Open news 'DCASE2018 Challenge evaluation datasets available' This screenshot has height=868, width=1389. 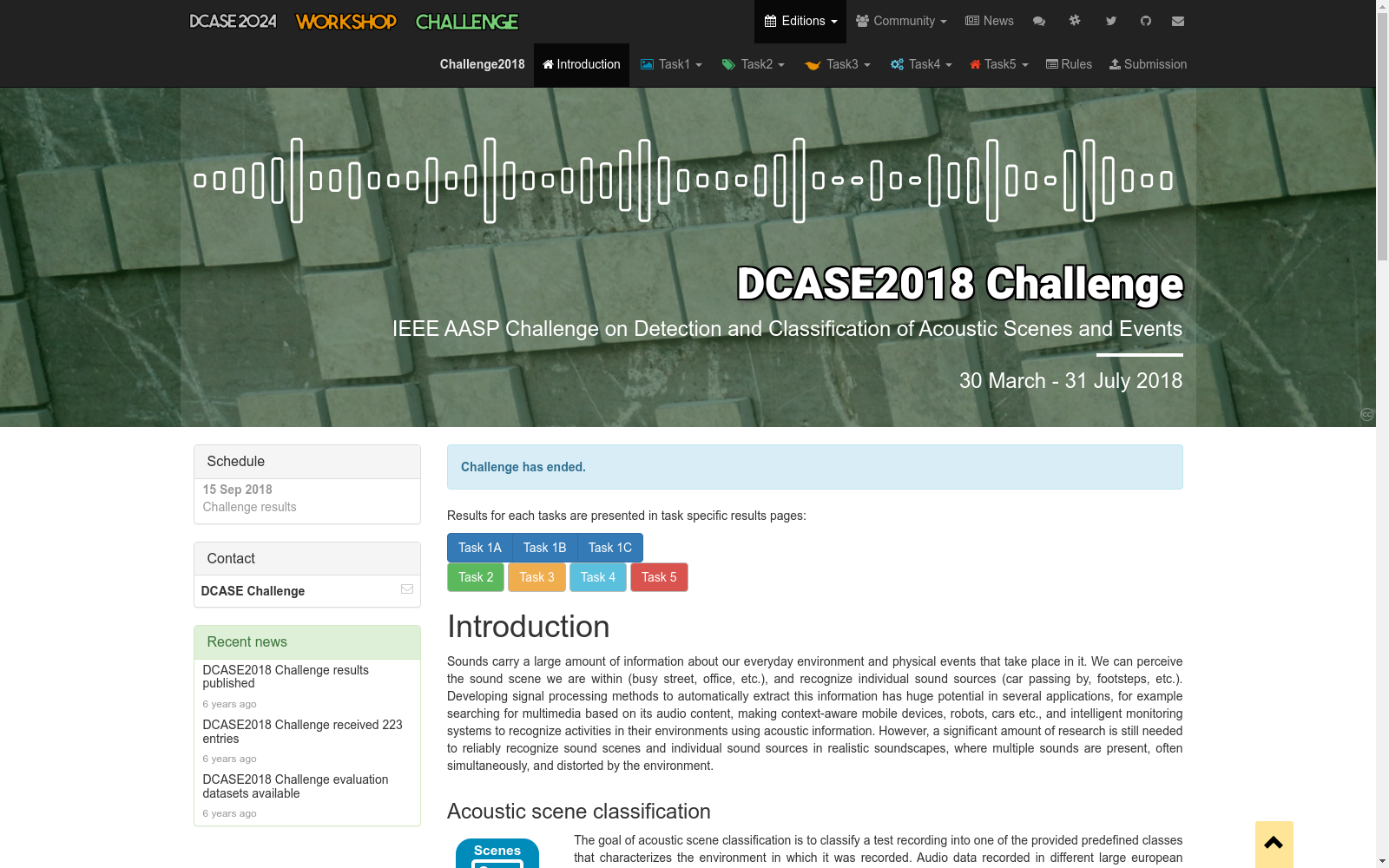(295, 786)
